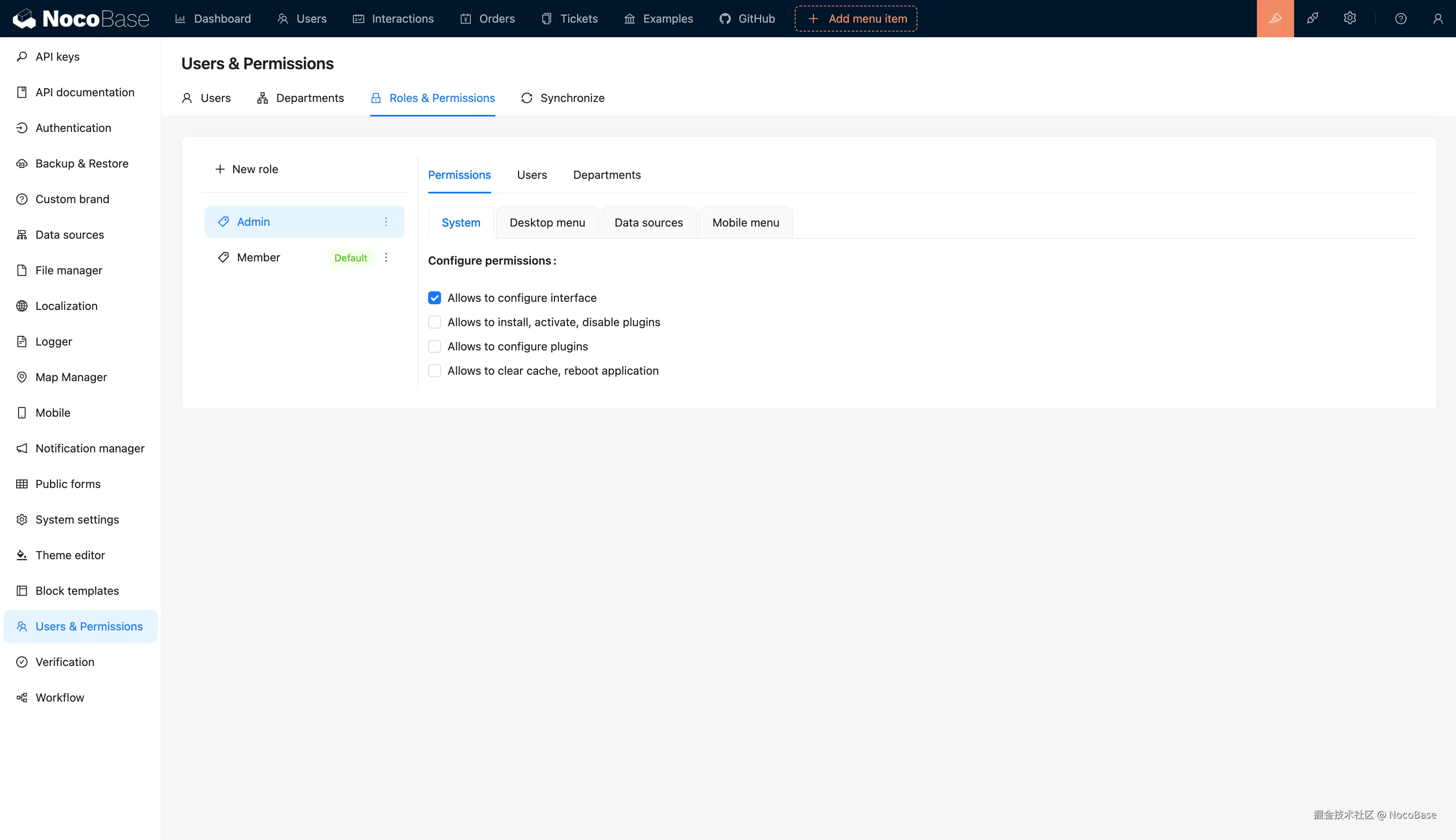Screen dimensions: 1456x840
Task: Disable 'Allows to configure interface'
Action: click(435, 298)
